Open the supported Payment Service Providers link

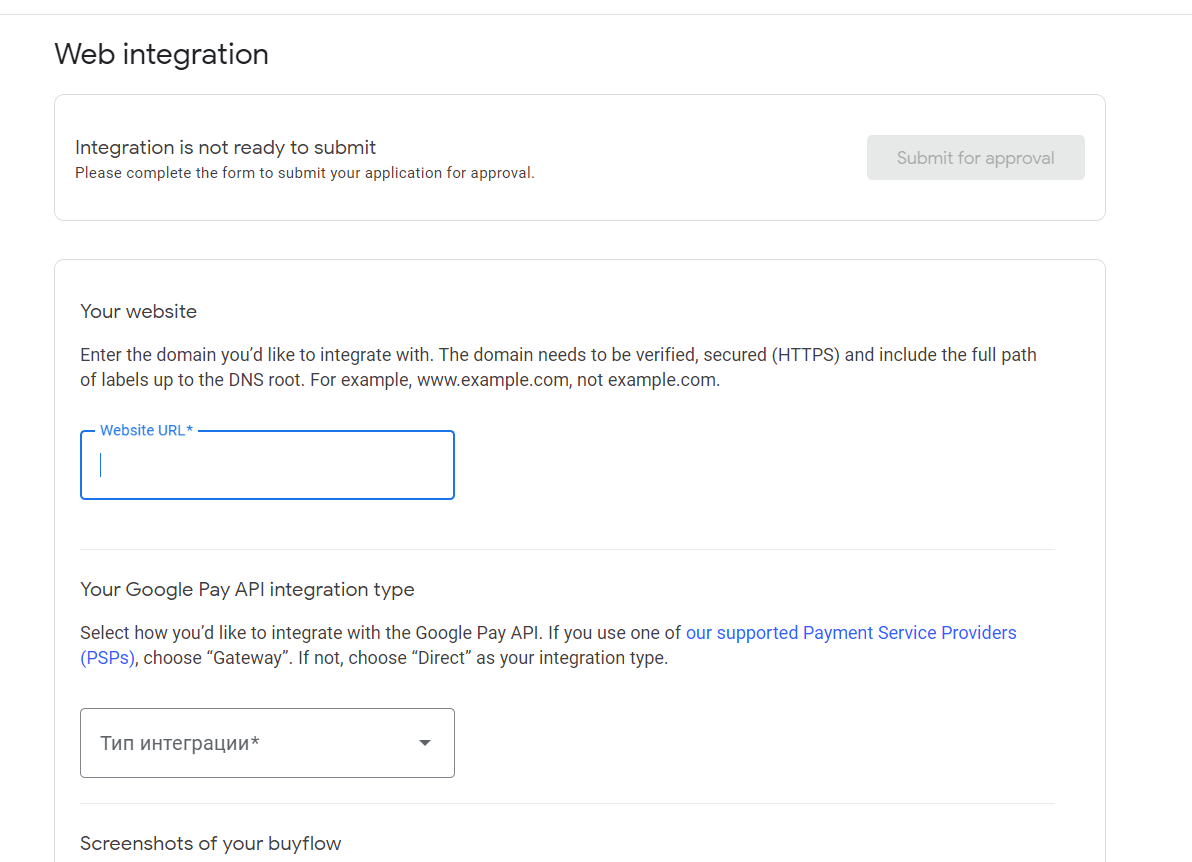coord(850,633)
